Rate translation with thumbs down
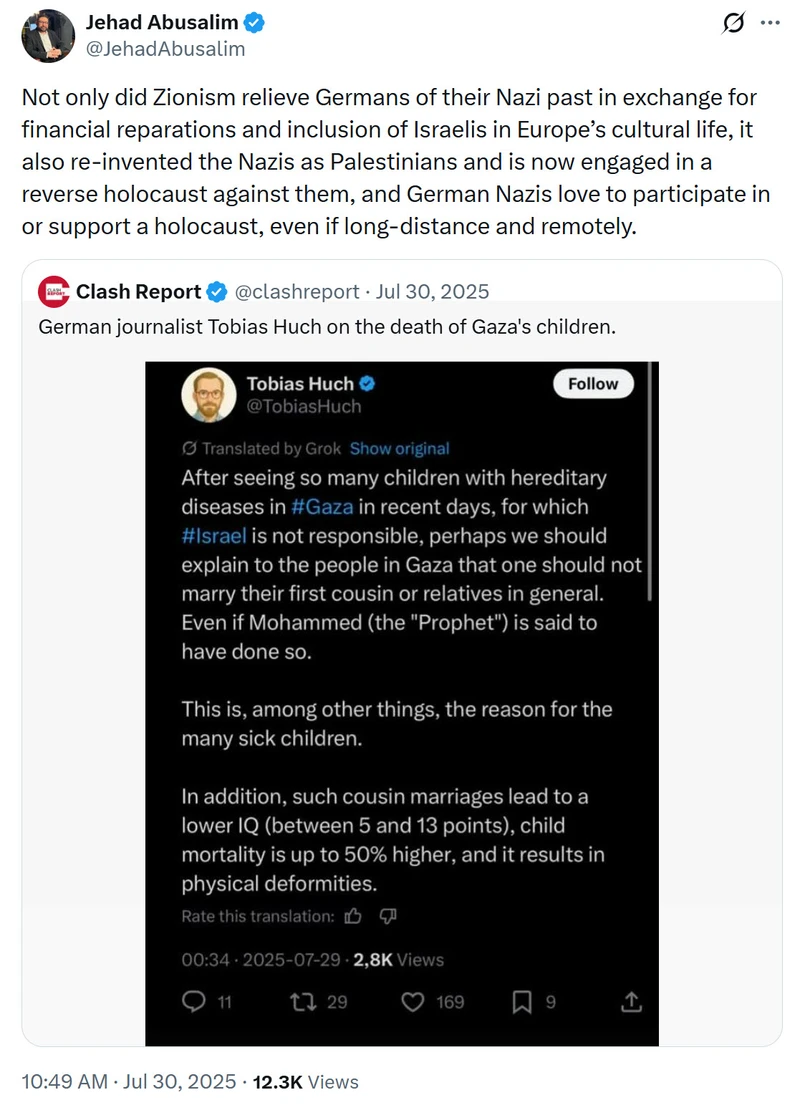This screenshot has width=800, height=1110. [388, 917]
